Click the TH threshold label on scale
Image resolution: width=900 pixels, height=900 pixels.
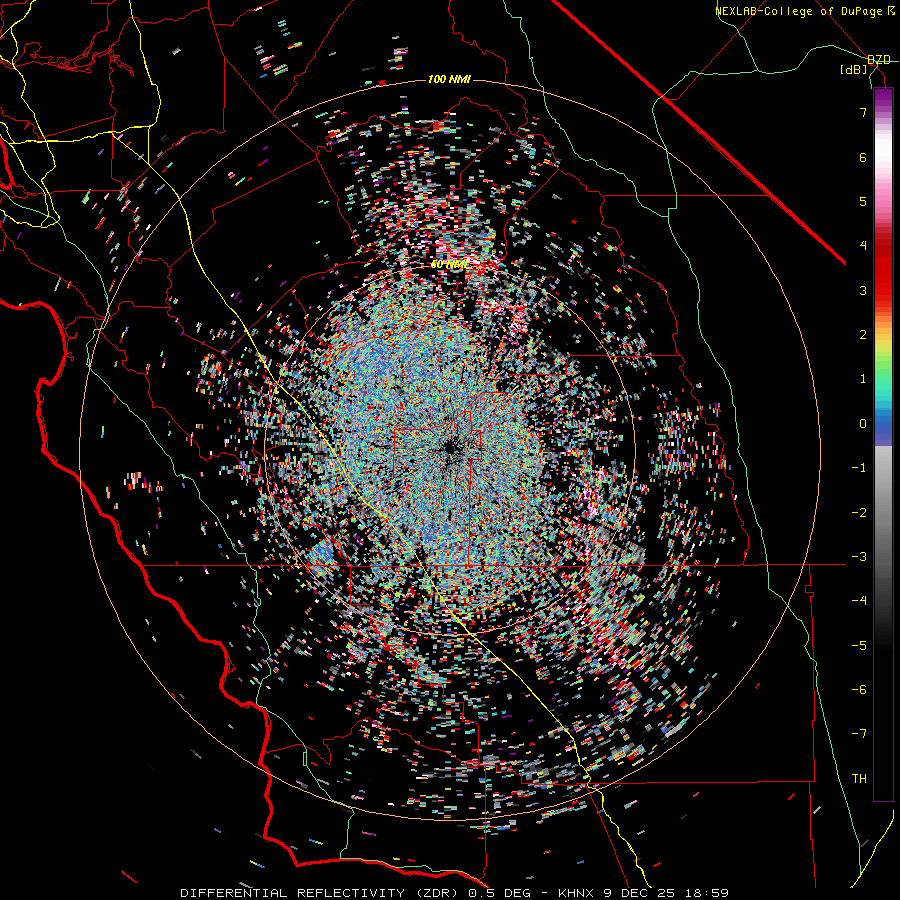[859, 778]
